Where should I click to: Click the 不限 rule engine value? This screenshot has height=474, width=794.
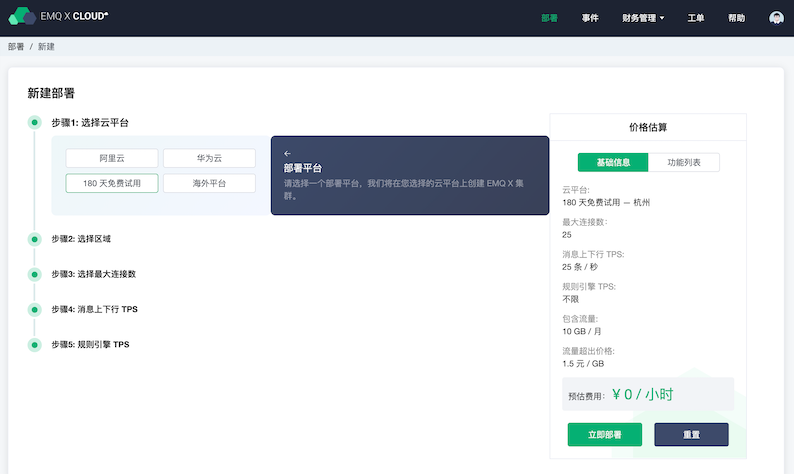click(571, 299)
